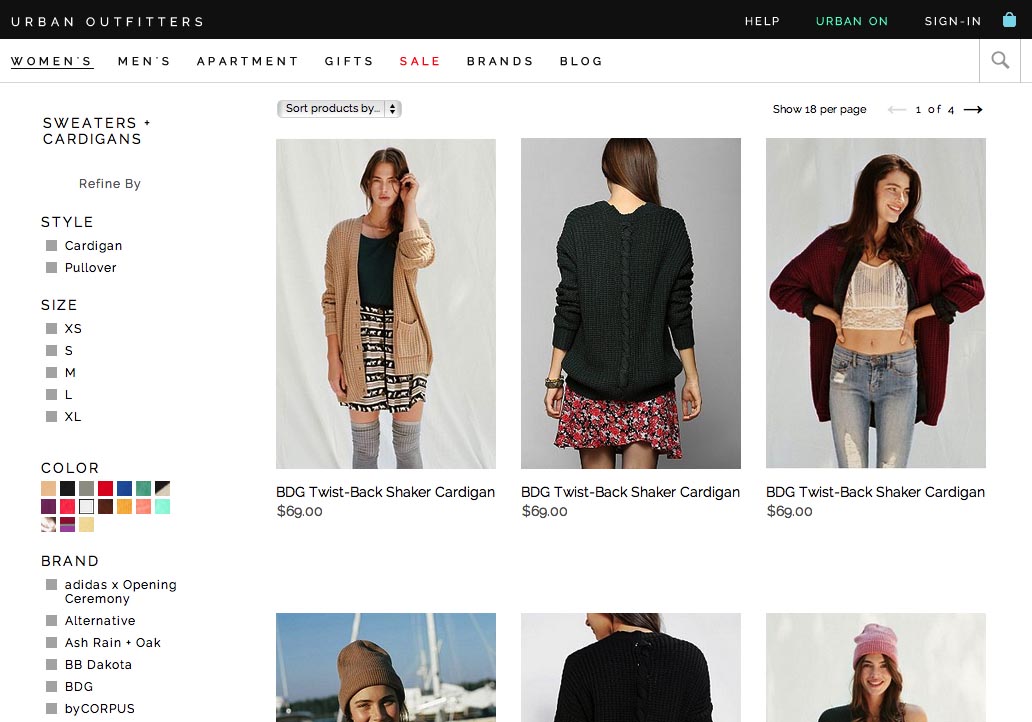Open the Urban On link
1032x722 pixels.
[x=852, y=21]
